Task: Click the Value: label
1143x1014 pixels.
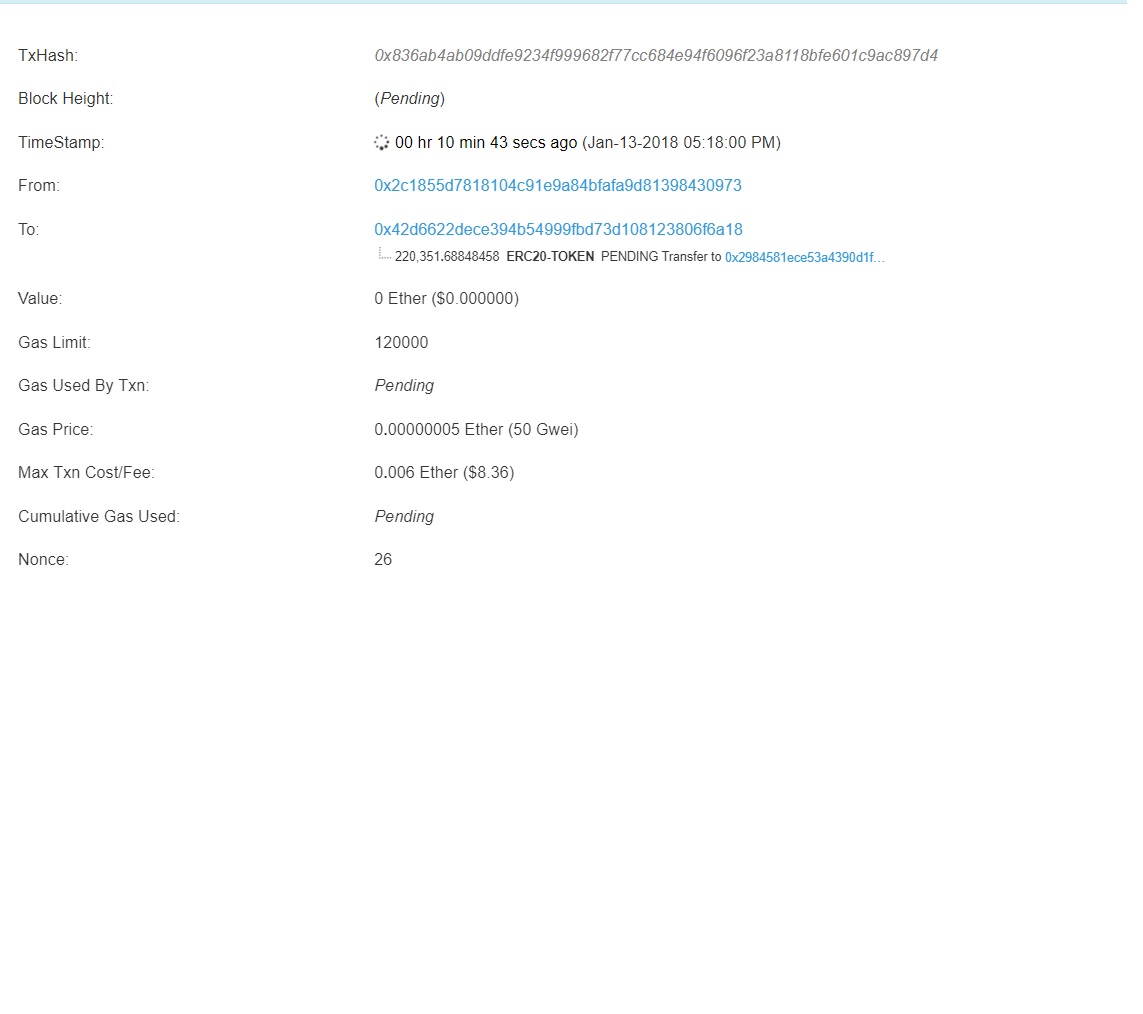Action: [40, 299]
